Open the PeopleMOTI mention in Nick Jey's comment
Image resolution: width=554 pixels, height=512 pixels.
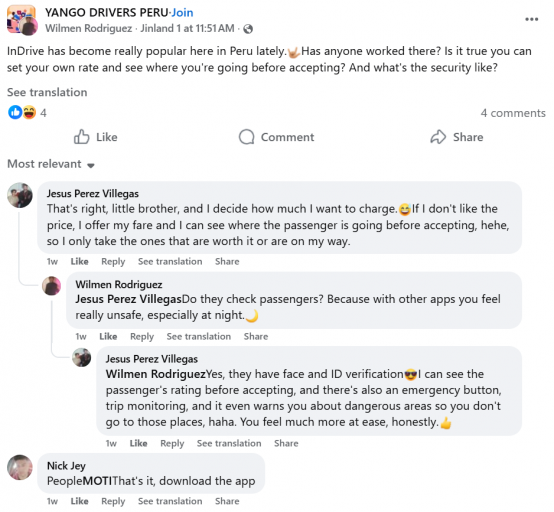pos(79,481)
